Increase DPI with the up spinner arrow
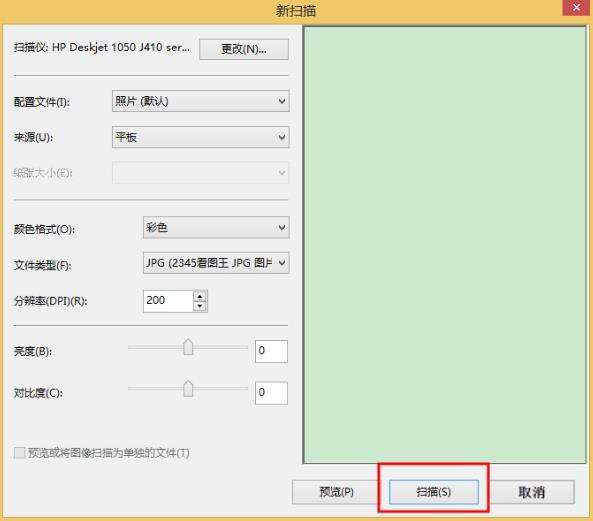Image resolution: width=593 pixels, height=521 pixels. click(x=200, y=296)
